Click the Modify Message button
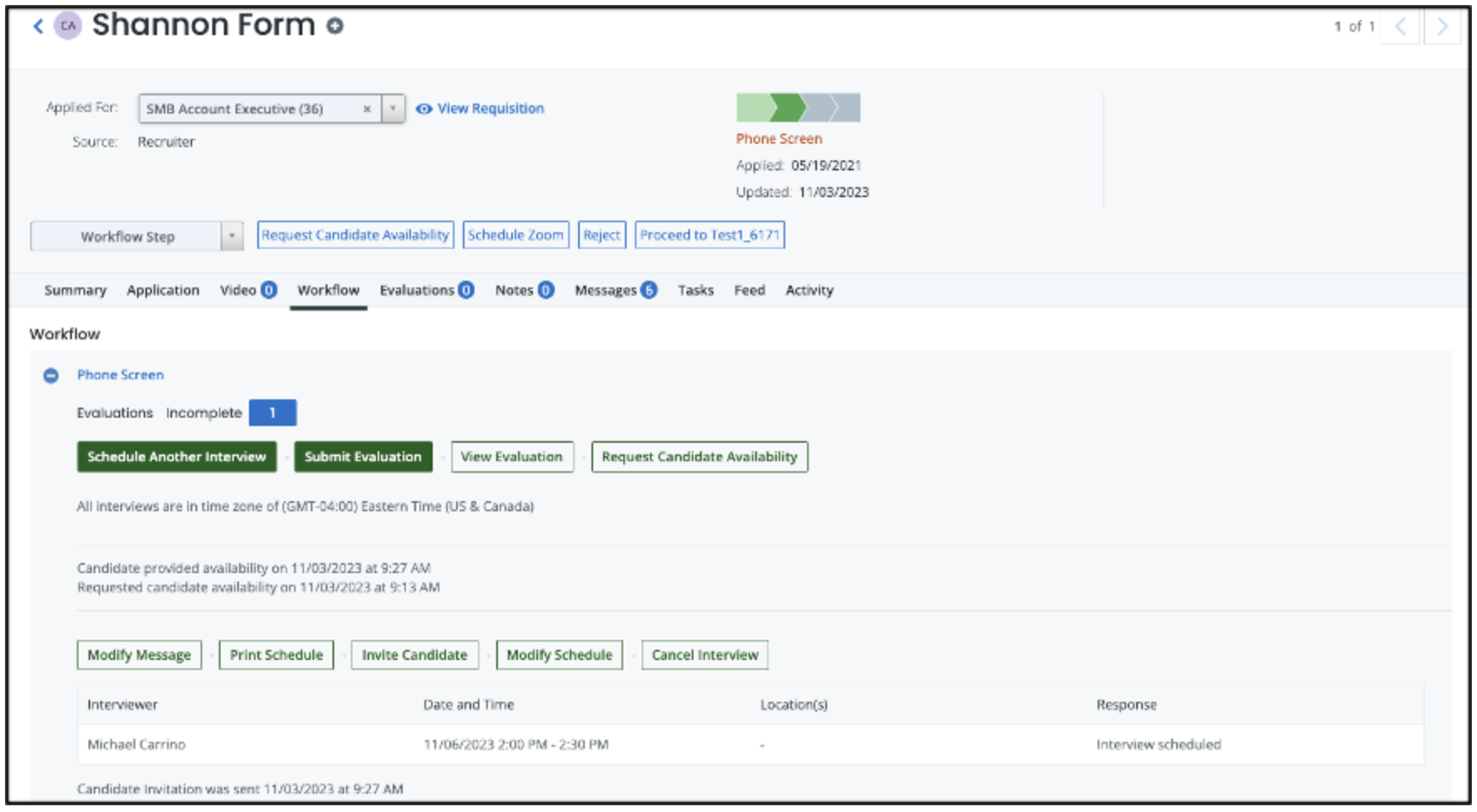The width and height of the screenshot is (1477, 812). tap(139, 655)
